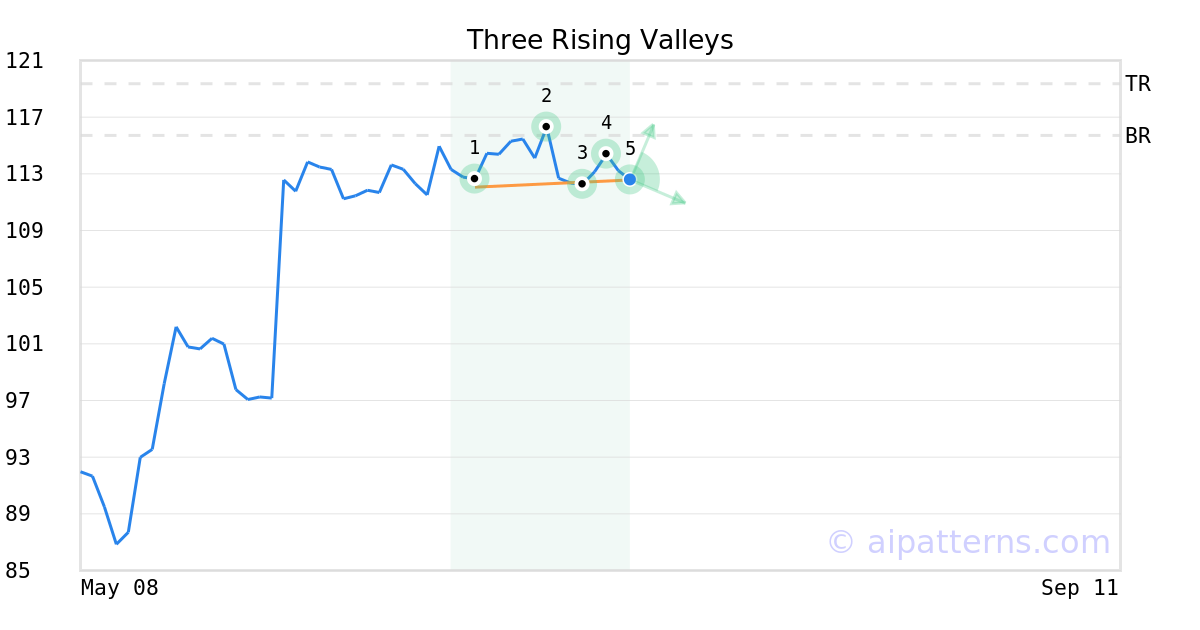Click the TR level label
1200x630 pixels.
tap(1137, 84)
